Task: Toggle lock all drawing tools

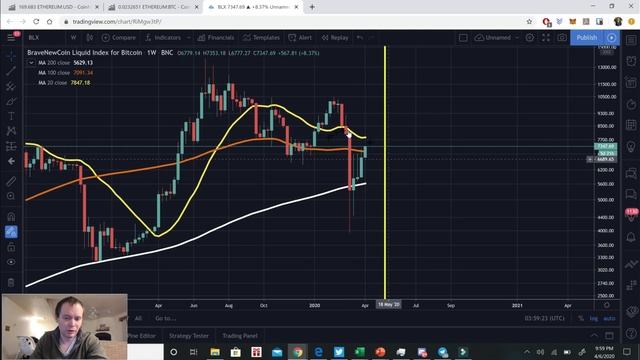Action: point(11,247)
